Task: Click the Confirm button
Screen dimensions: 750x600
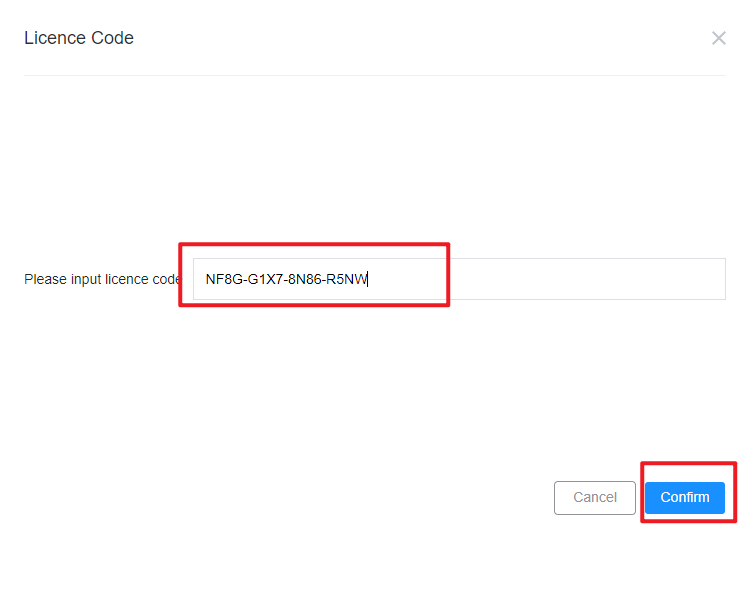Action: pyautogui.click(x=684, y=498)
